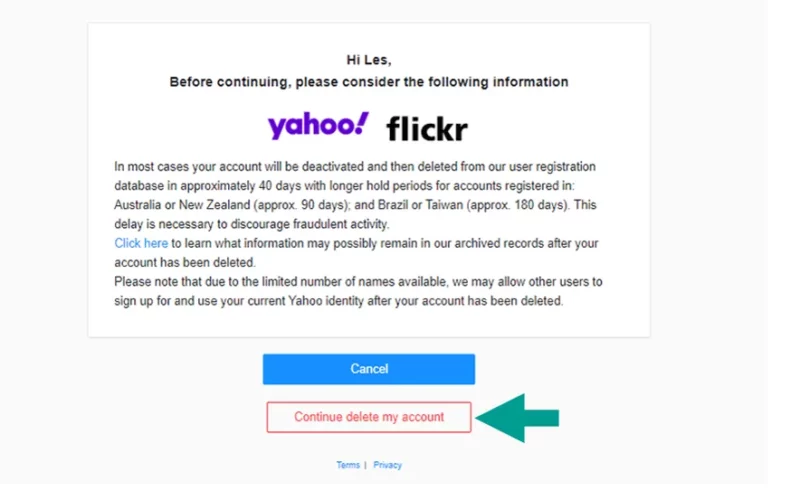Click the line mentioning approximately 40 days

tap(344, 186)
